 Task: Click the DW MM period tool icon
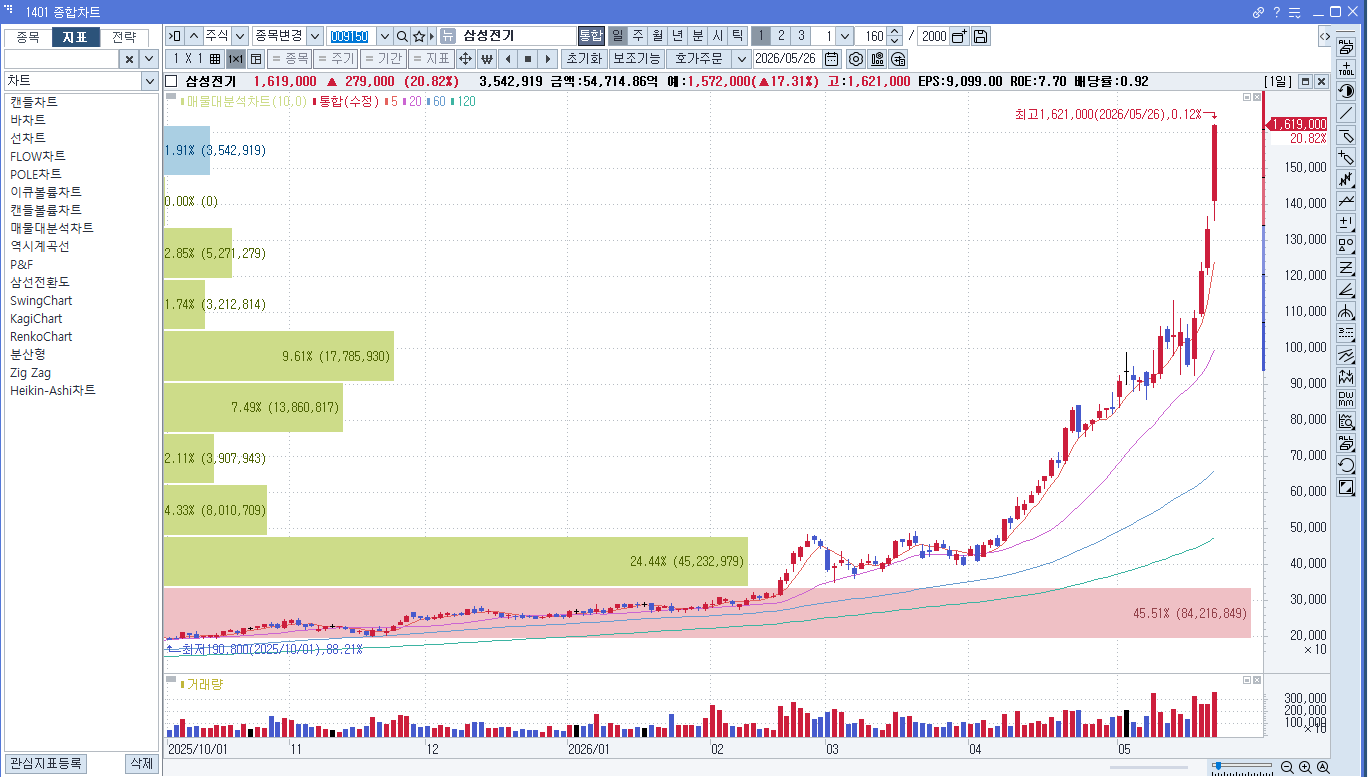1346,399
